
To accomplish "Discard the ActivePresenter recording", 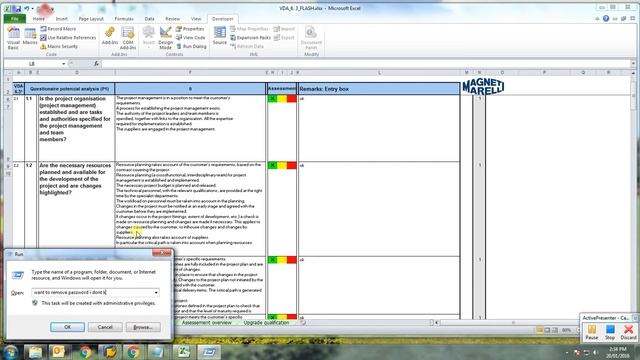I will [628, 331].
